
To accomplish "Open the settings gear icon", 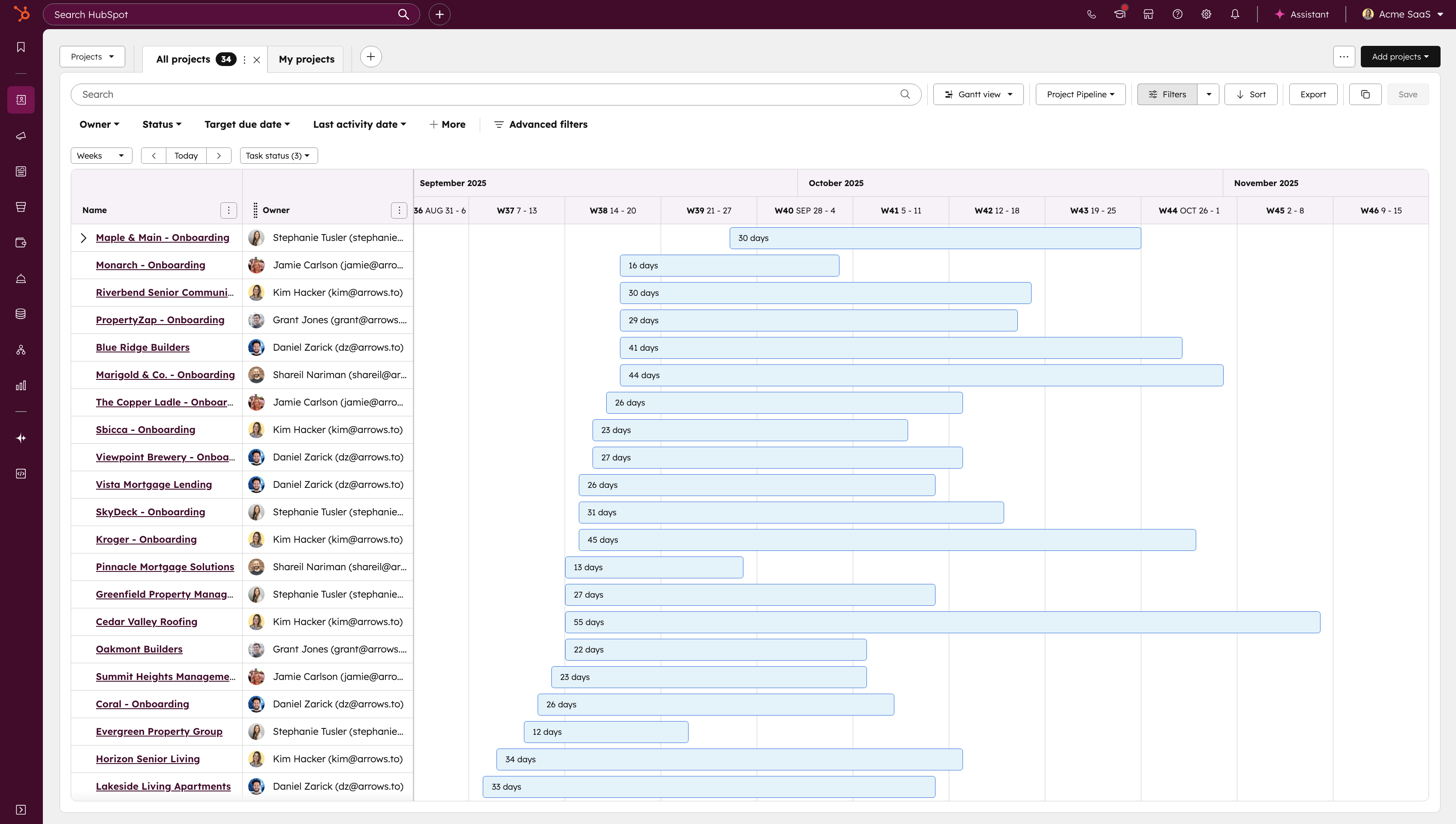I will (x=1206, y=14).
